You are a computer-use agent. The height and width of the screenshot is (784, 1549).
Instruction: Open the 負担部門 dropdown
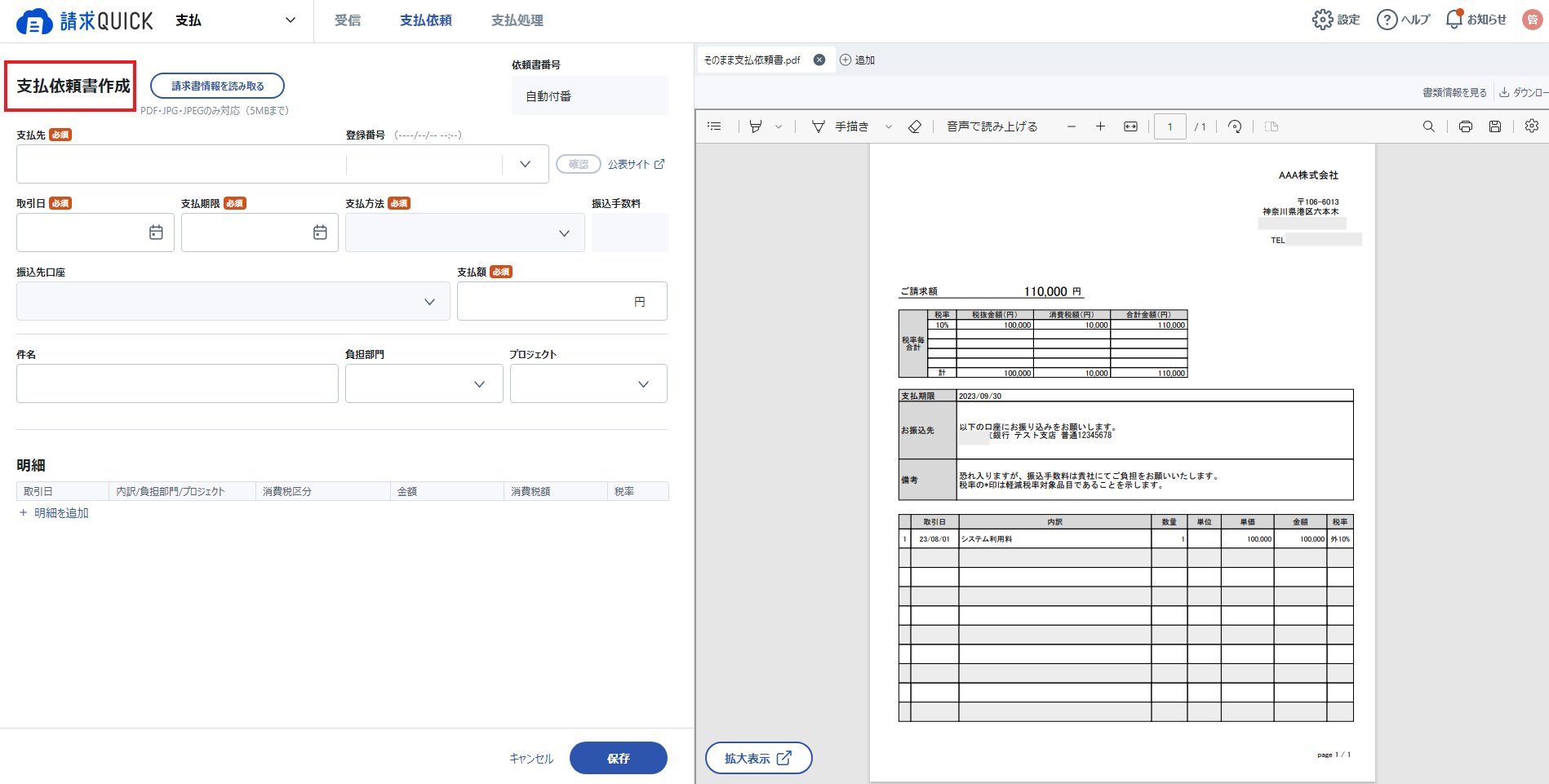click(424, 383)
